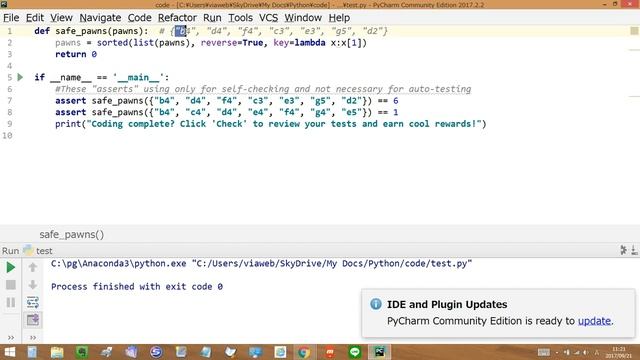Open the Run menu

(212, 18)
